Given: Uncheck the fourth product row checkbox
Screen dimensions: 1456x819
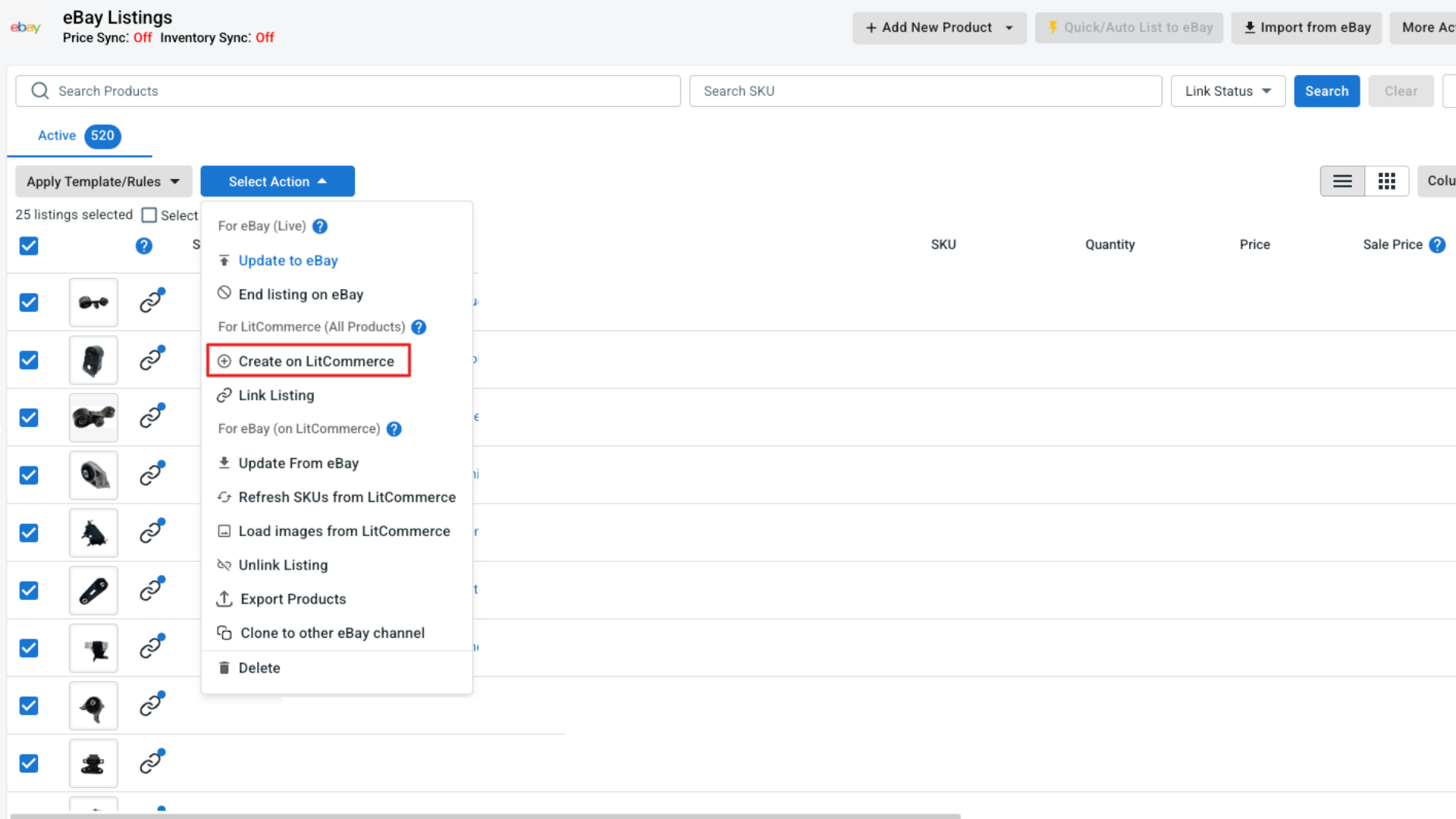Looking at the screenshot, I should tap(29, 475).
